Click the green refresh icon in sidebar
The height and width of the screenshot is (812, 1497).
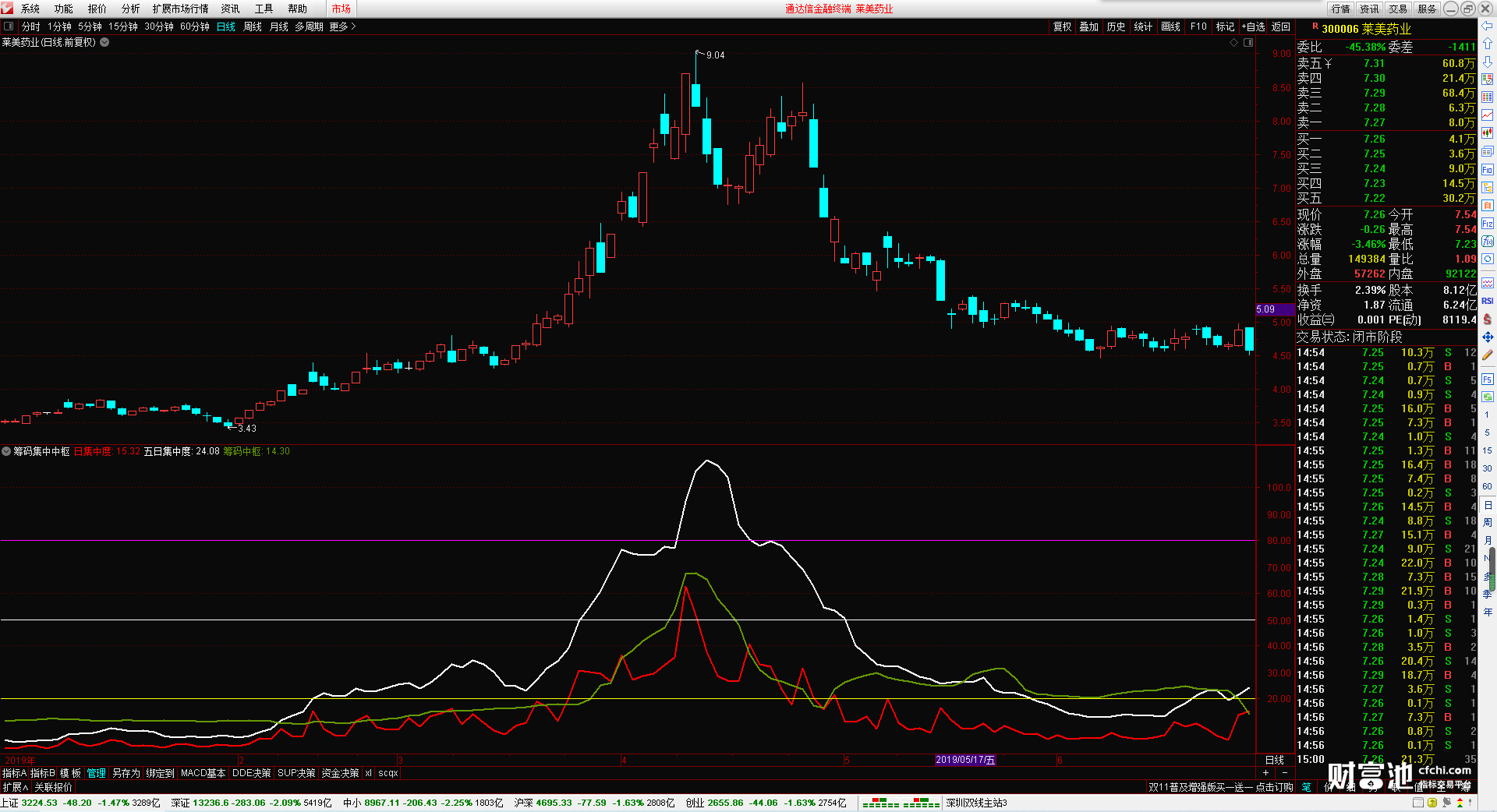(x=1488, y=397)
